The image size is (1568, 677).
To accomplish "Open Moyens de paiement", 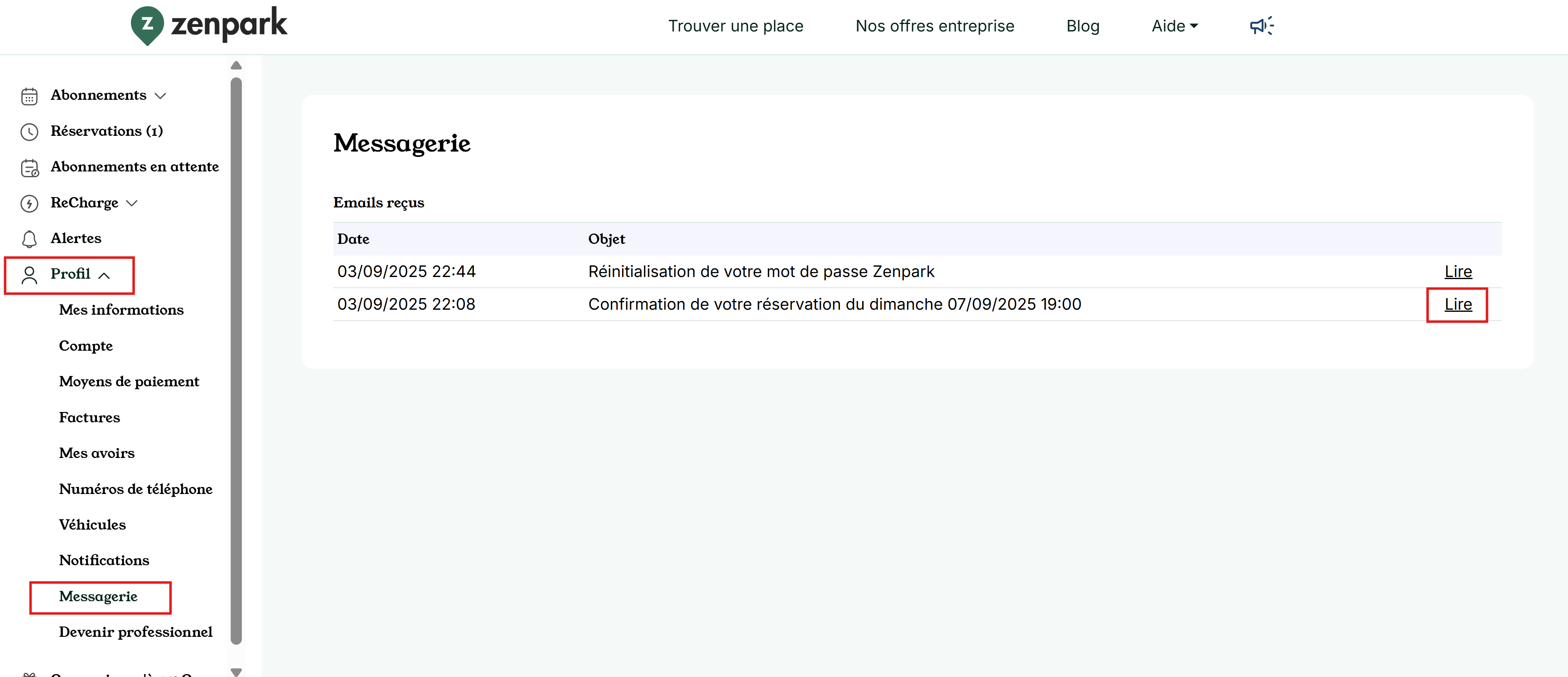I will (x=129, y=381).
